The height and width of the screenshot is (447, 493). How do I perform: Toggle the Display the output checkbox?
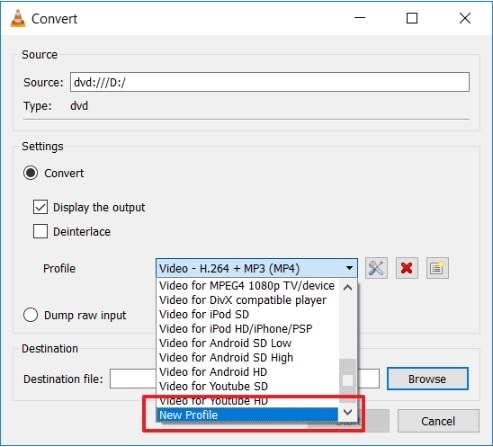tap(40, 207)
